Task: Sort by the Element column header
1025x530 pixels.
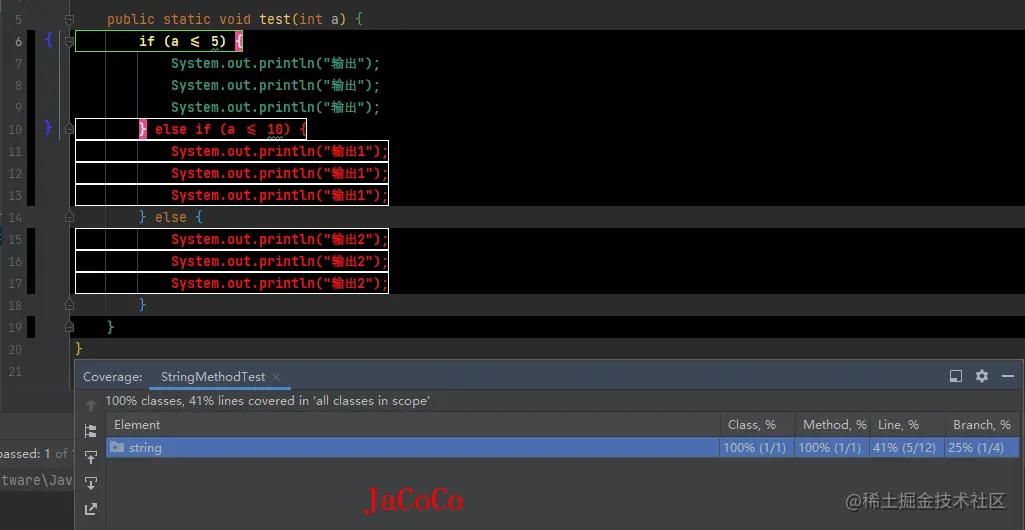Action: [413, 425]
